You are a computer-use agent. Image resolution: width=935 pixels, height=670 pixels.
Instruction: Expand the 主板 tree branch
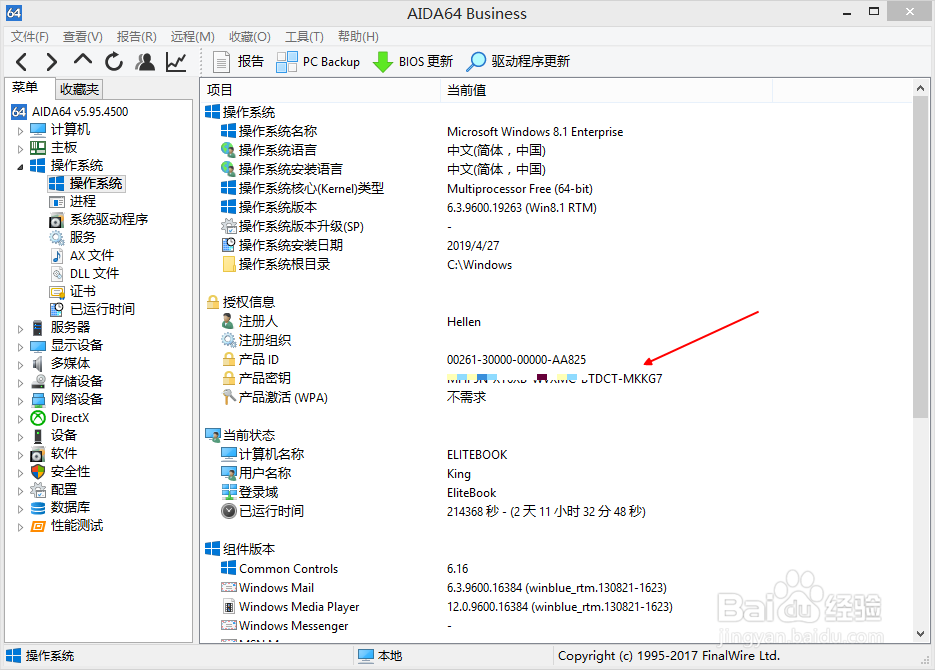coord(19,147)
